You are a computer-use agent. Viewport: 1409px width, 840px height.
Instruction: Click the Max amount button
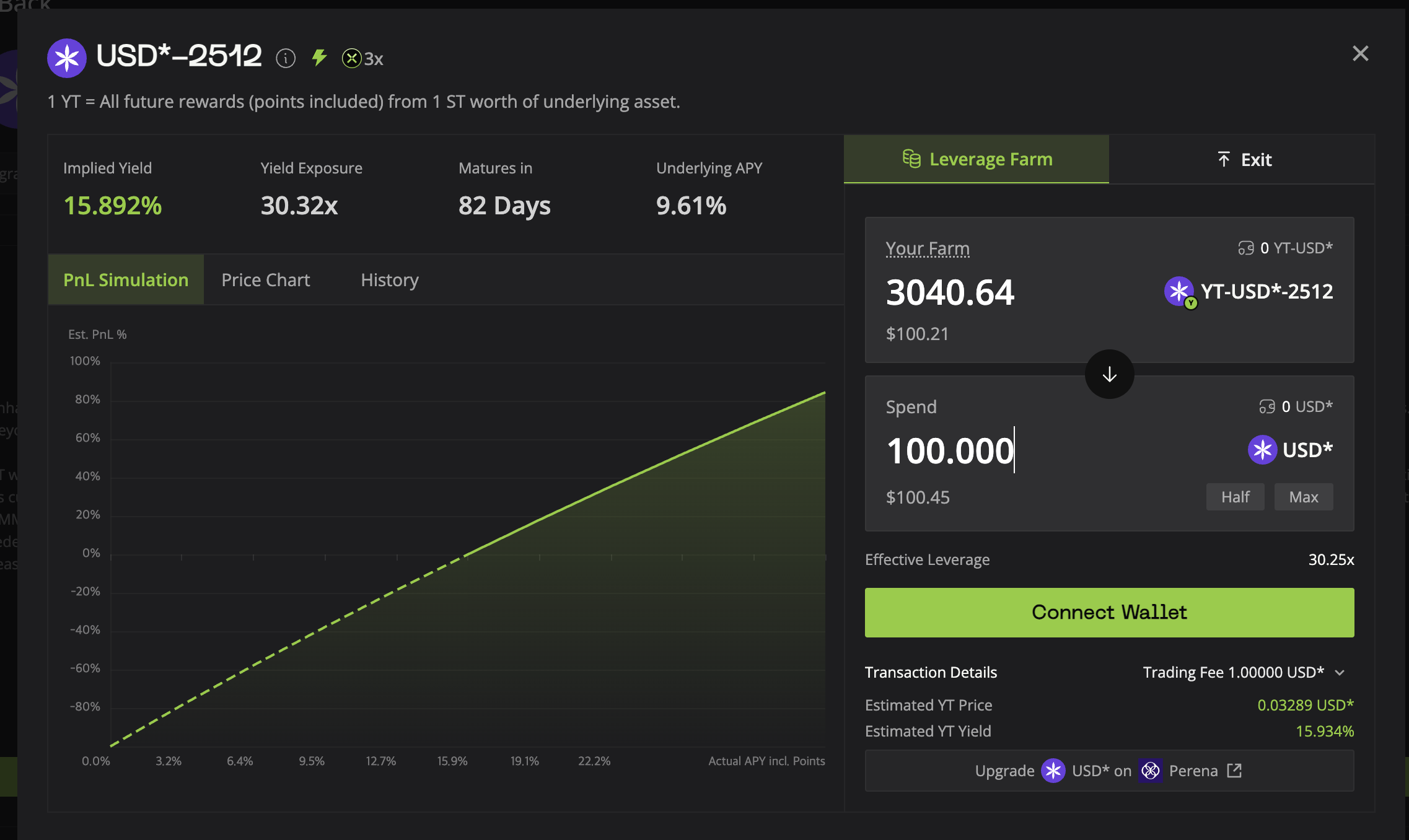1303,497
